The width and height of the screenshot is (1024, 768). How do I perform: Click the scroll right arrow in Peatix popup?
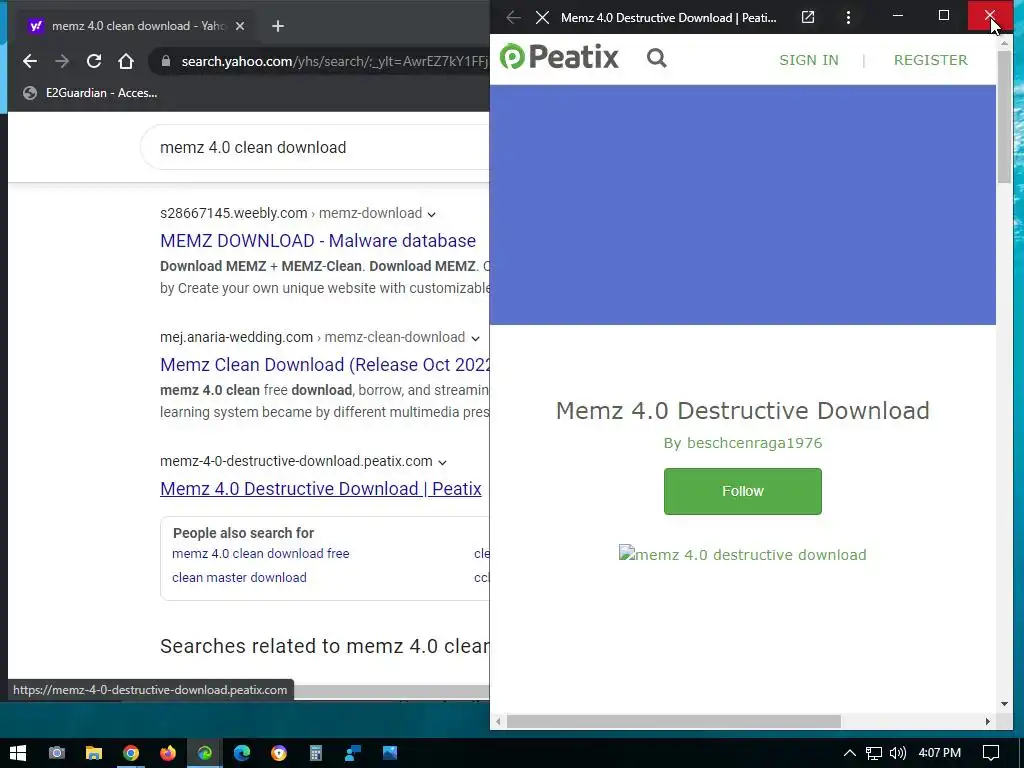pyautogui.click(x=987, y=722)
